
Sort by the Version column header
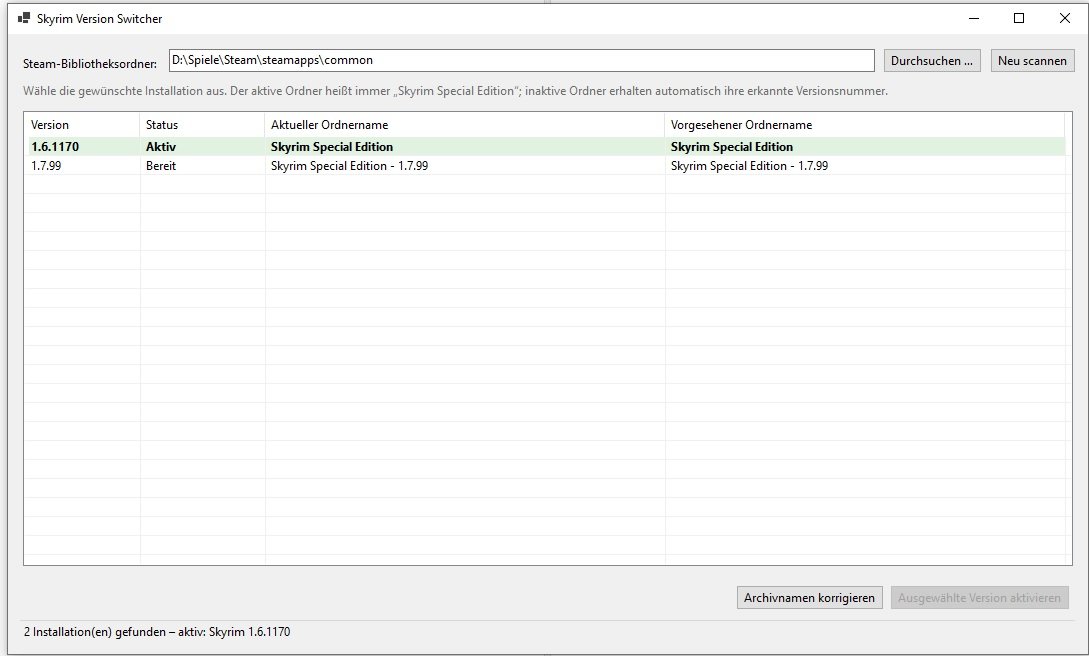tap(82, 125)
